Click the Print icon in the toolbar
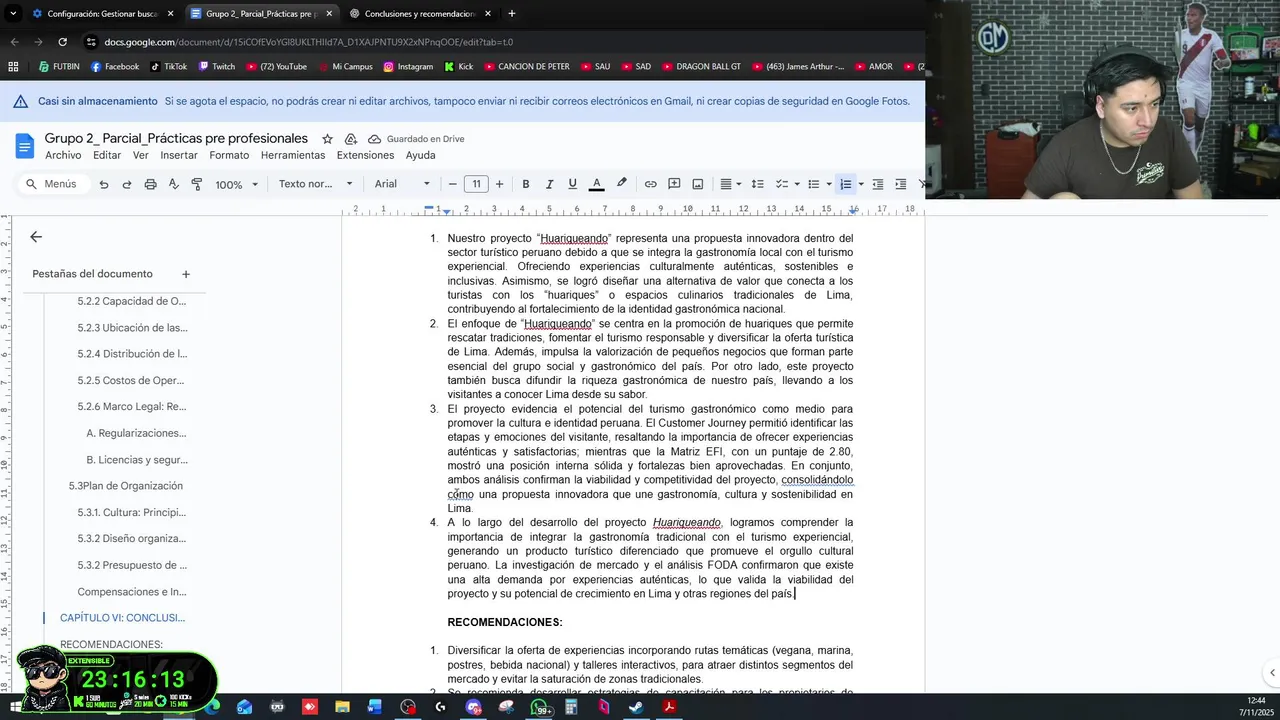The image size is (1280, 720). point(150,184)
